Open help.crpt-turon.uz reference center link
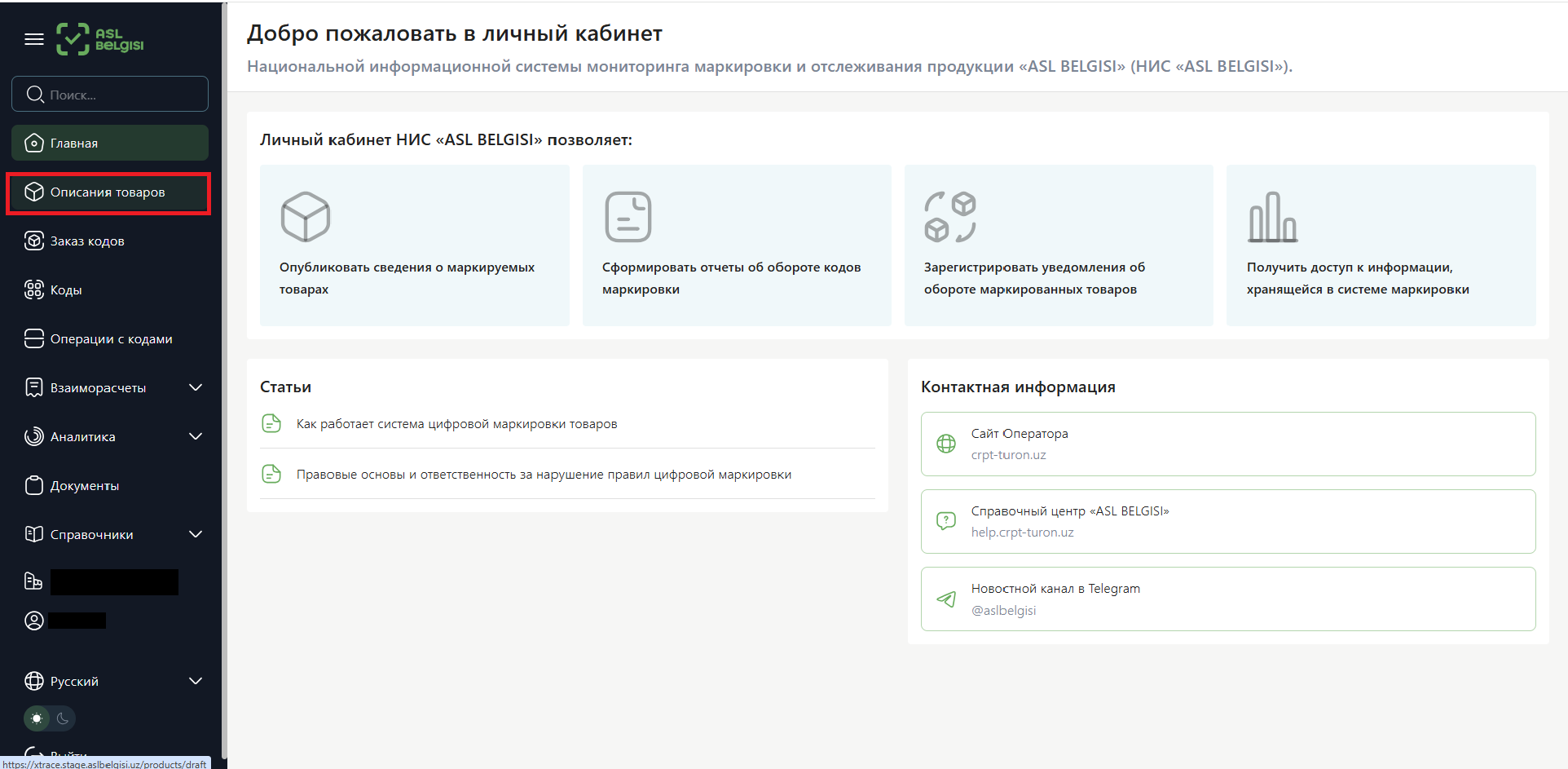1568x769 pixels. point(1022,533)
